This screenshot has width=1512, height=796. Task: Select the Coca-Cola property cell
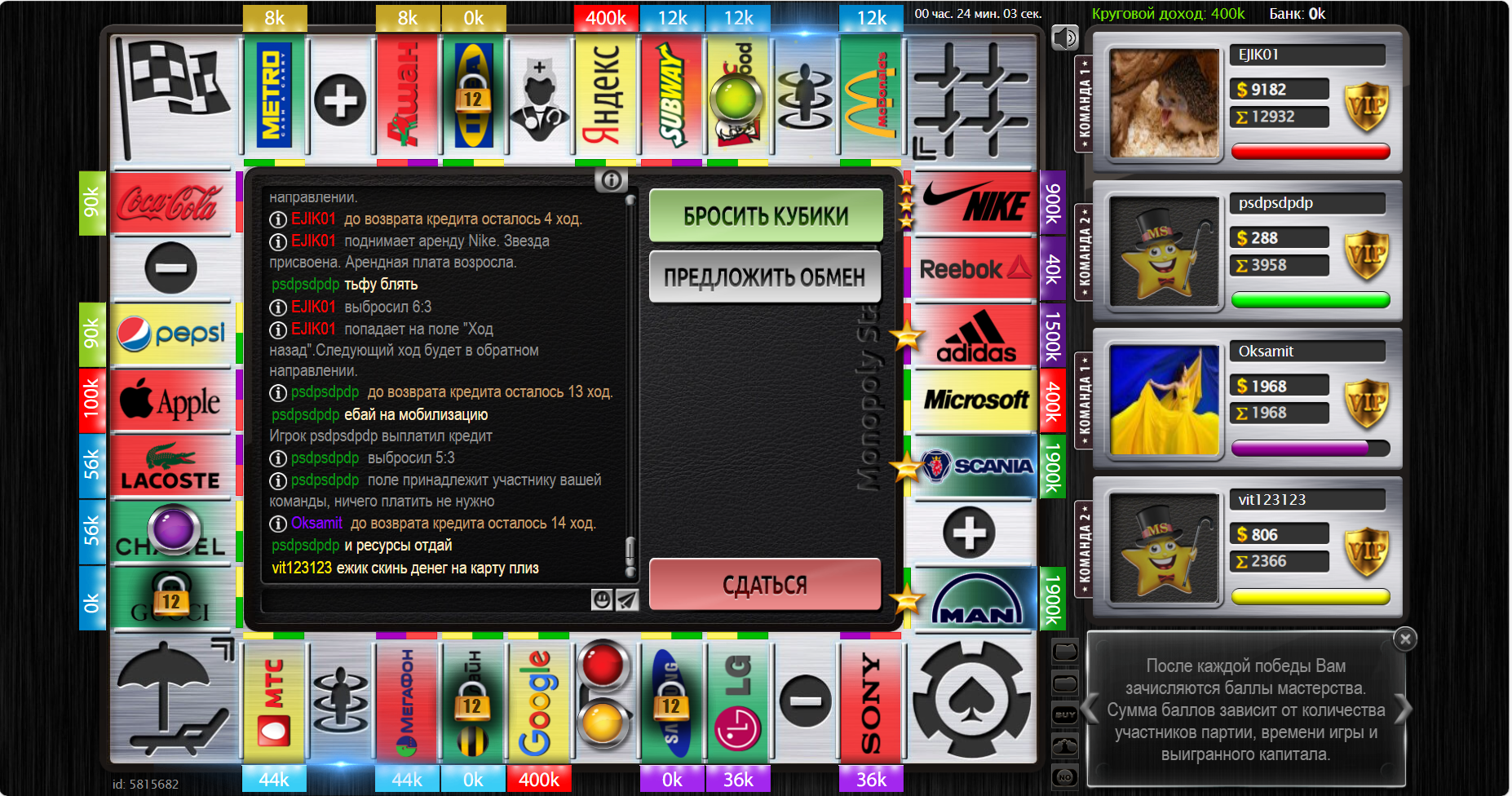[x=172, y=202]
